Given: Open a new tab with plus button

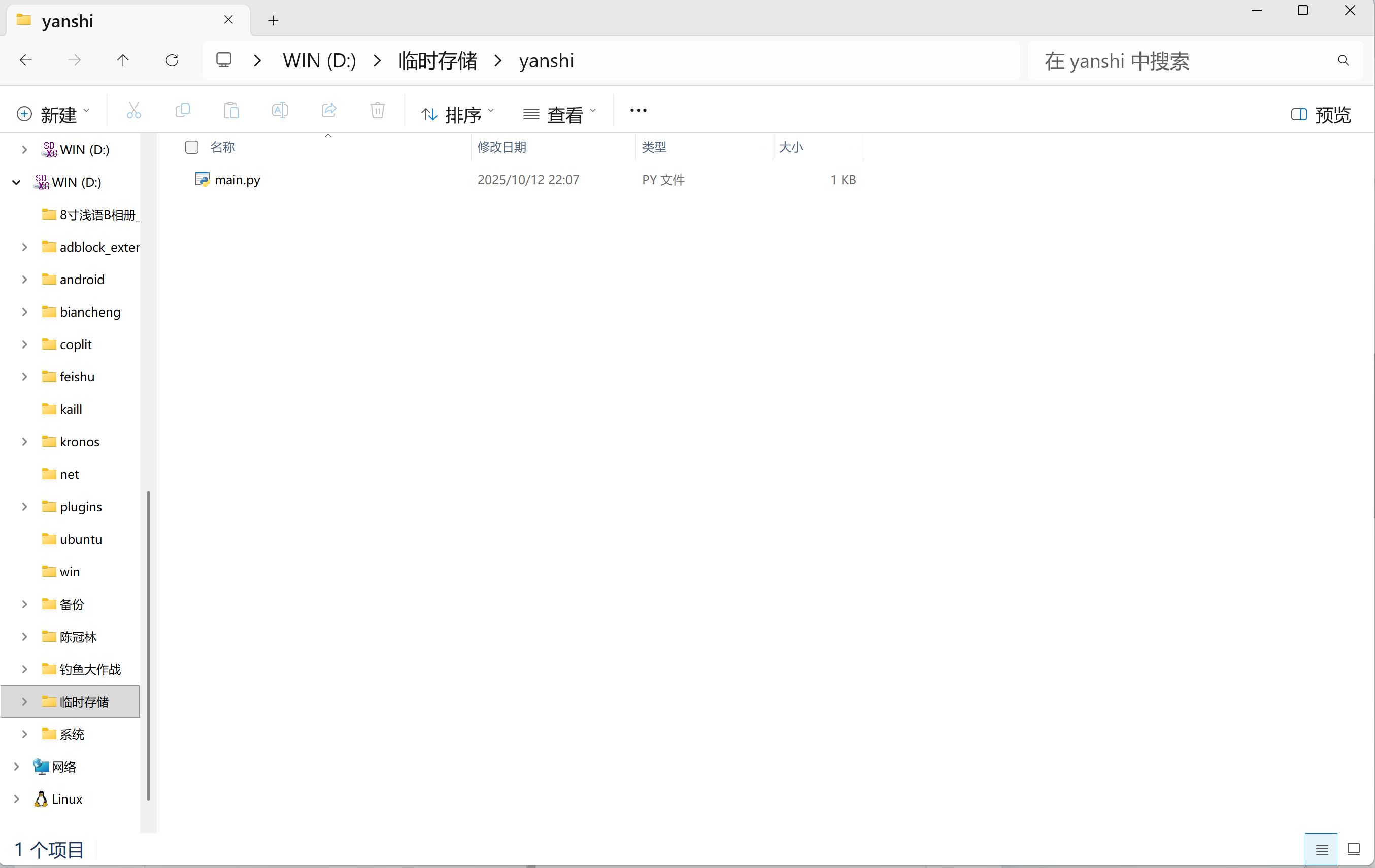Looking at the screenshot, I should (x=274, y=20).
